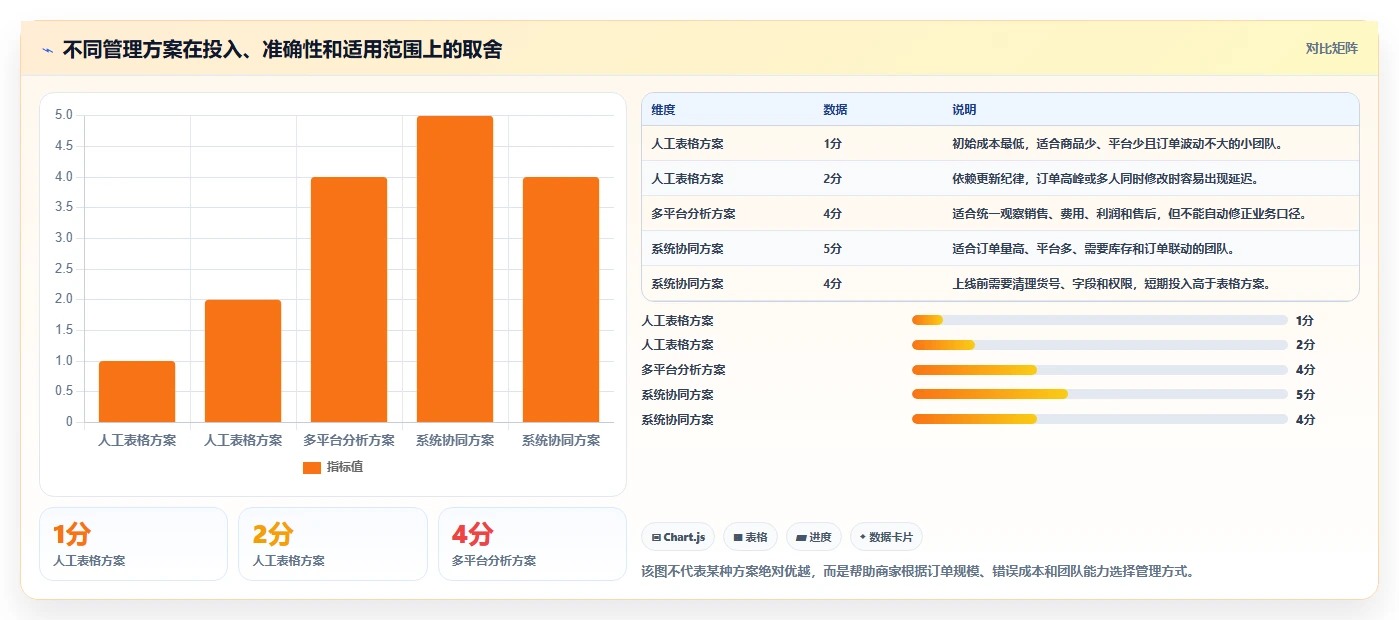The height and width of the screenshot is (620, 1399).
Task: Select the Chart.js chip
Action: (678, 537)
